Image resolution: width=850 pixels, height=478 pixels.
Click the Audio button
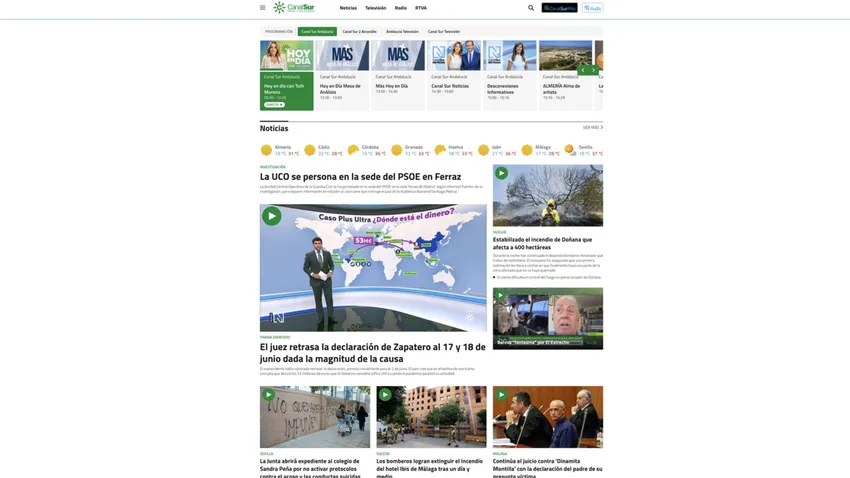pyautogui.click(x=593, y=8)
